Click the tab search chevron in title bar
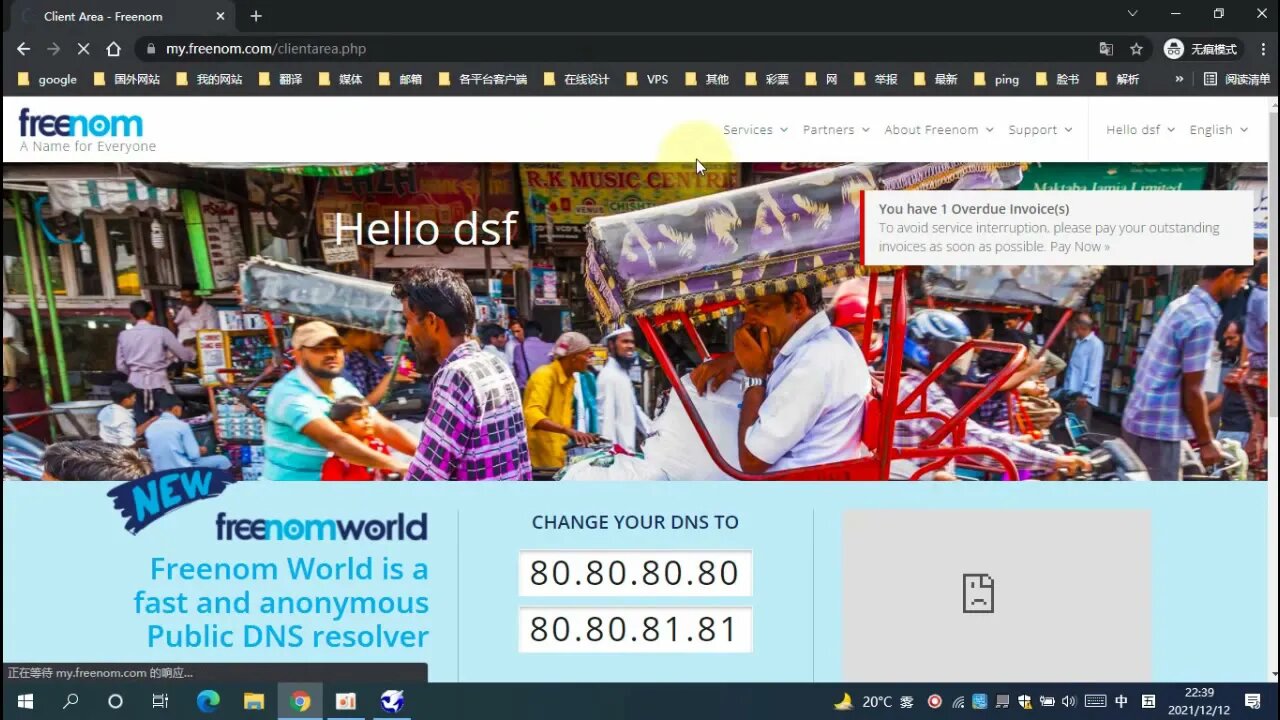This screenshot has height=720, width=1280. tap(1132, 14)
